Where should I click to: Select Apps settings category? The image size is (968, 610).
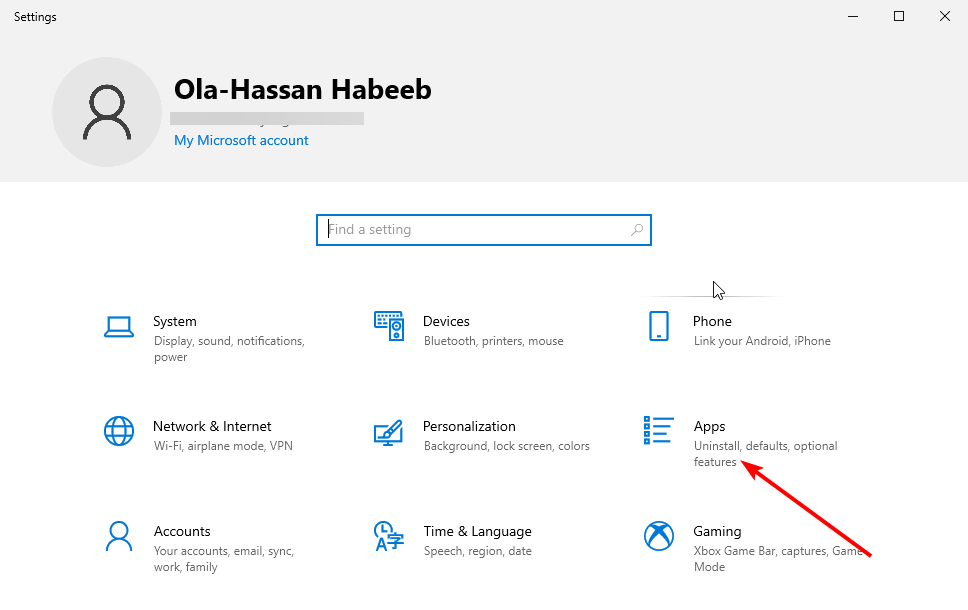pos(709,427)
